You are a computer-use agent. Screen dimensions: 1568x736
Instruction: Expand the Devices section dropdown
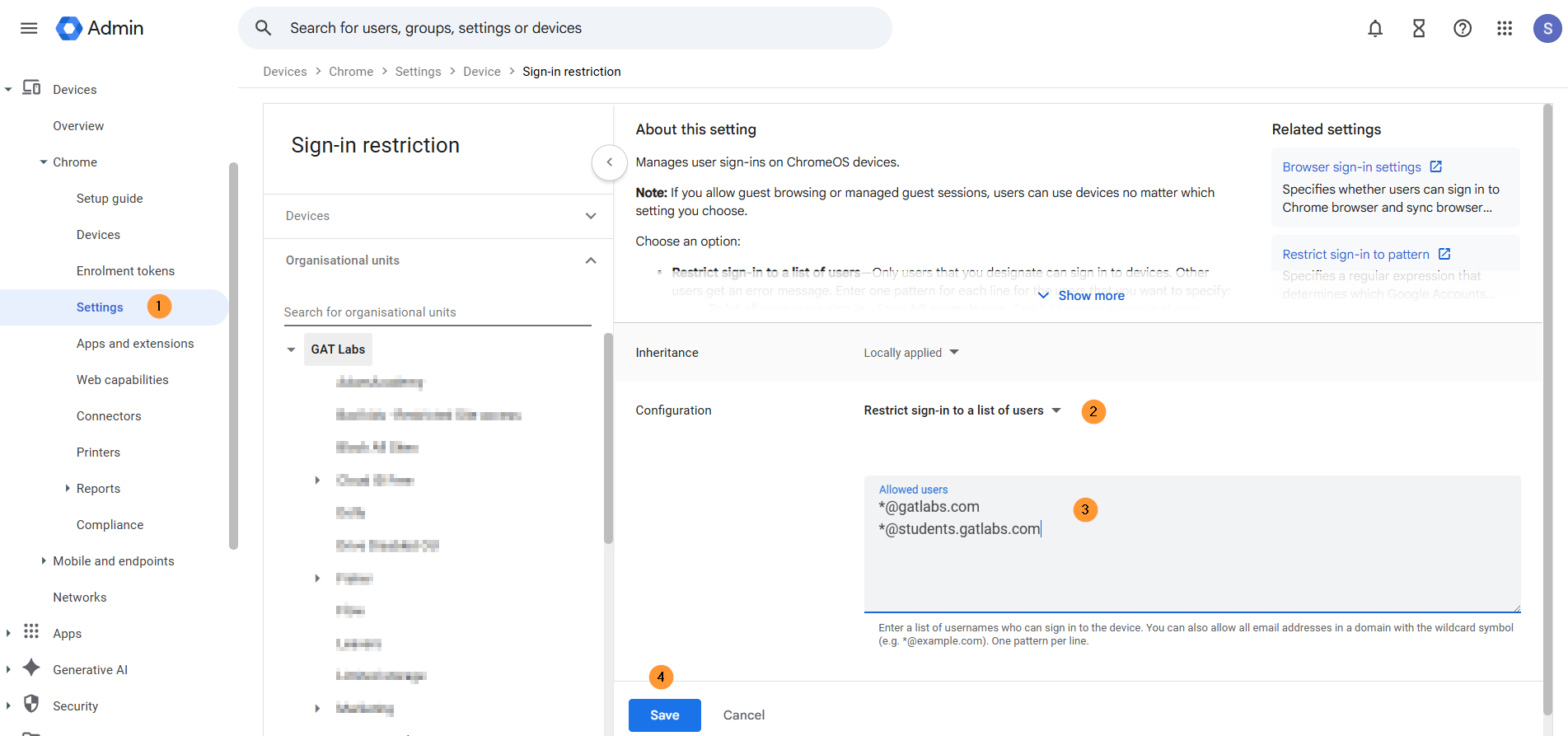coord(590,216)
